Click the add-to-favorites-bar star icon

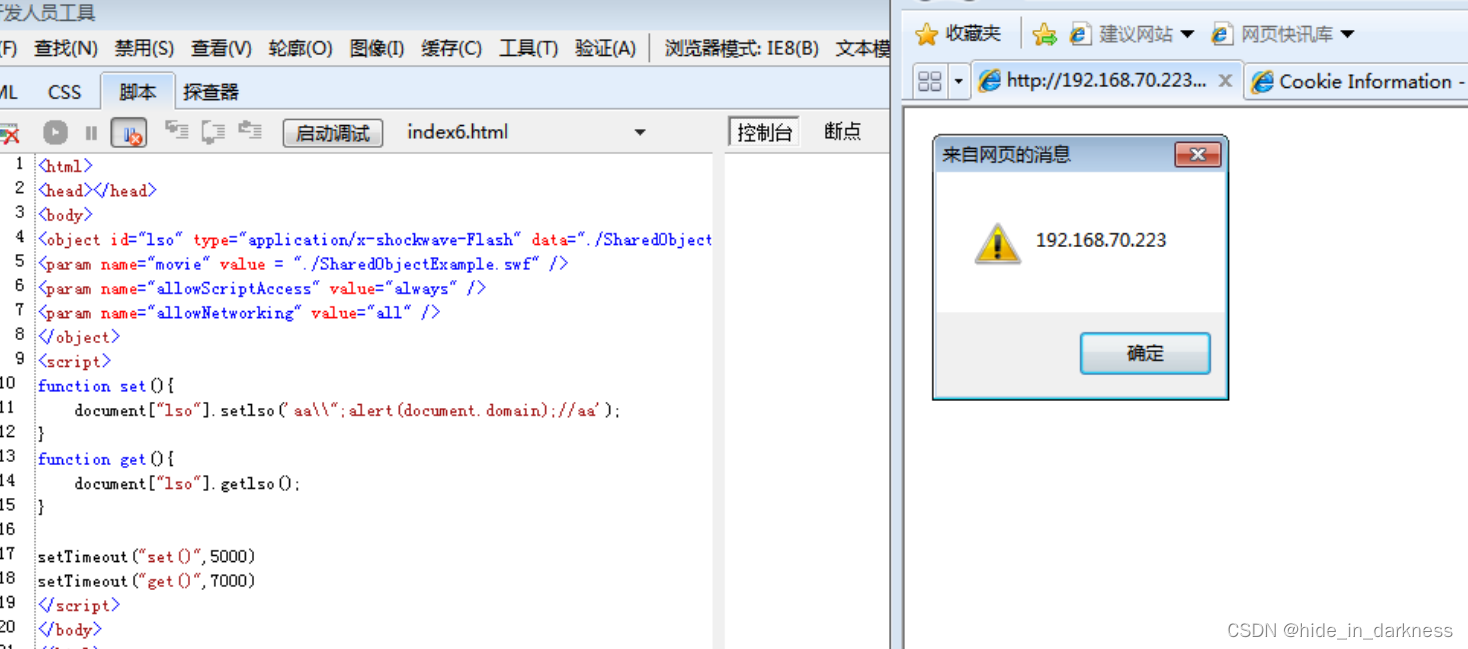(x=1044, y=35)
